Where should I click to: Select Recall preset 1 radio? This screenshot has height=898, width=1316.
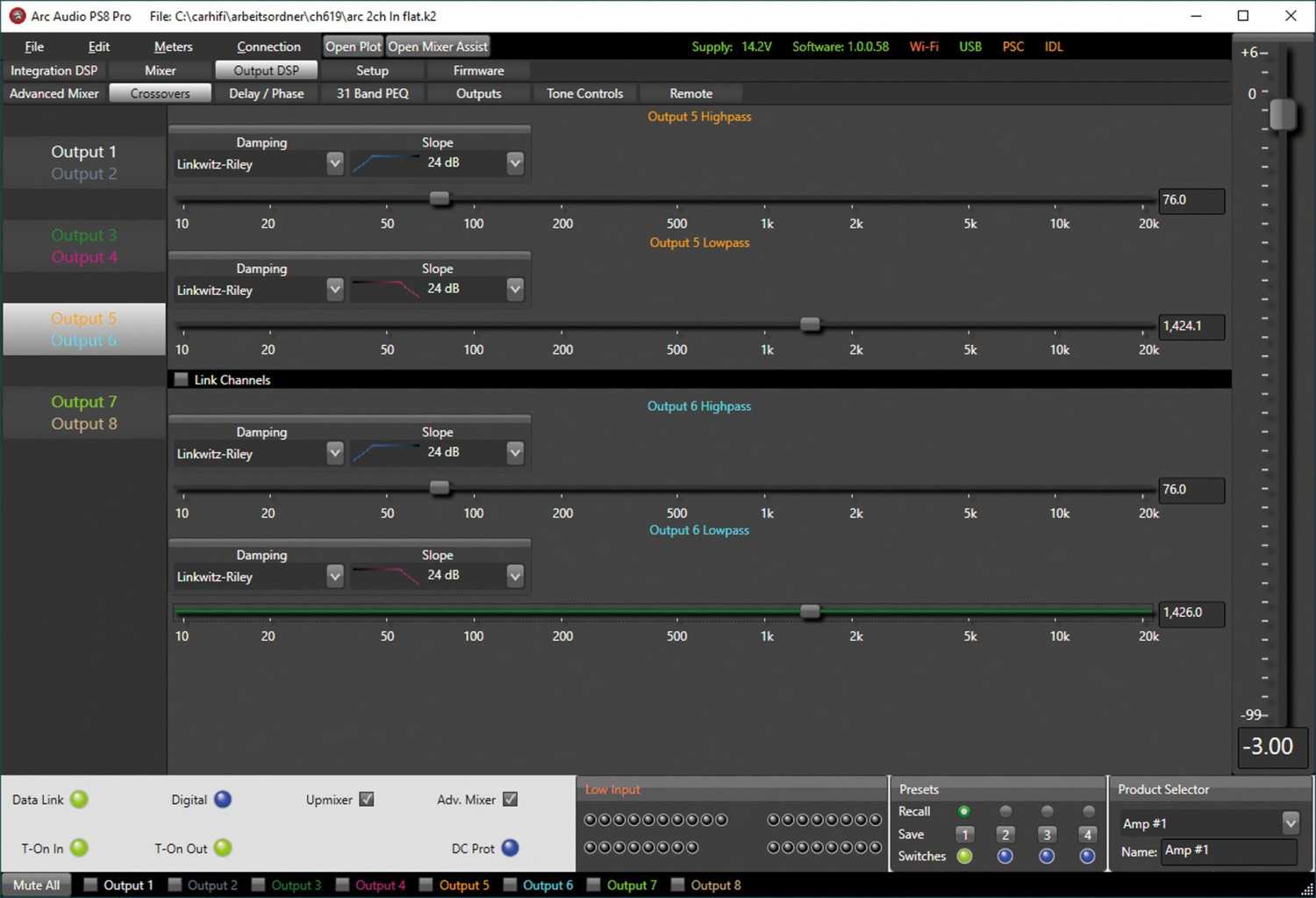coord(964,811)
